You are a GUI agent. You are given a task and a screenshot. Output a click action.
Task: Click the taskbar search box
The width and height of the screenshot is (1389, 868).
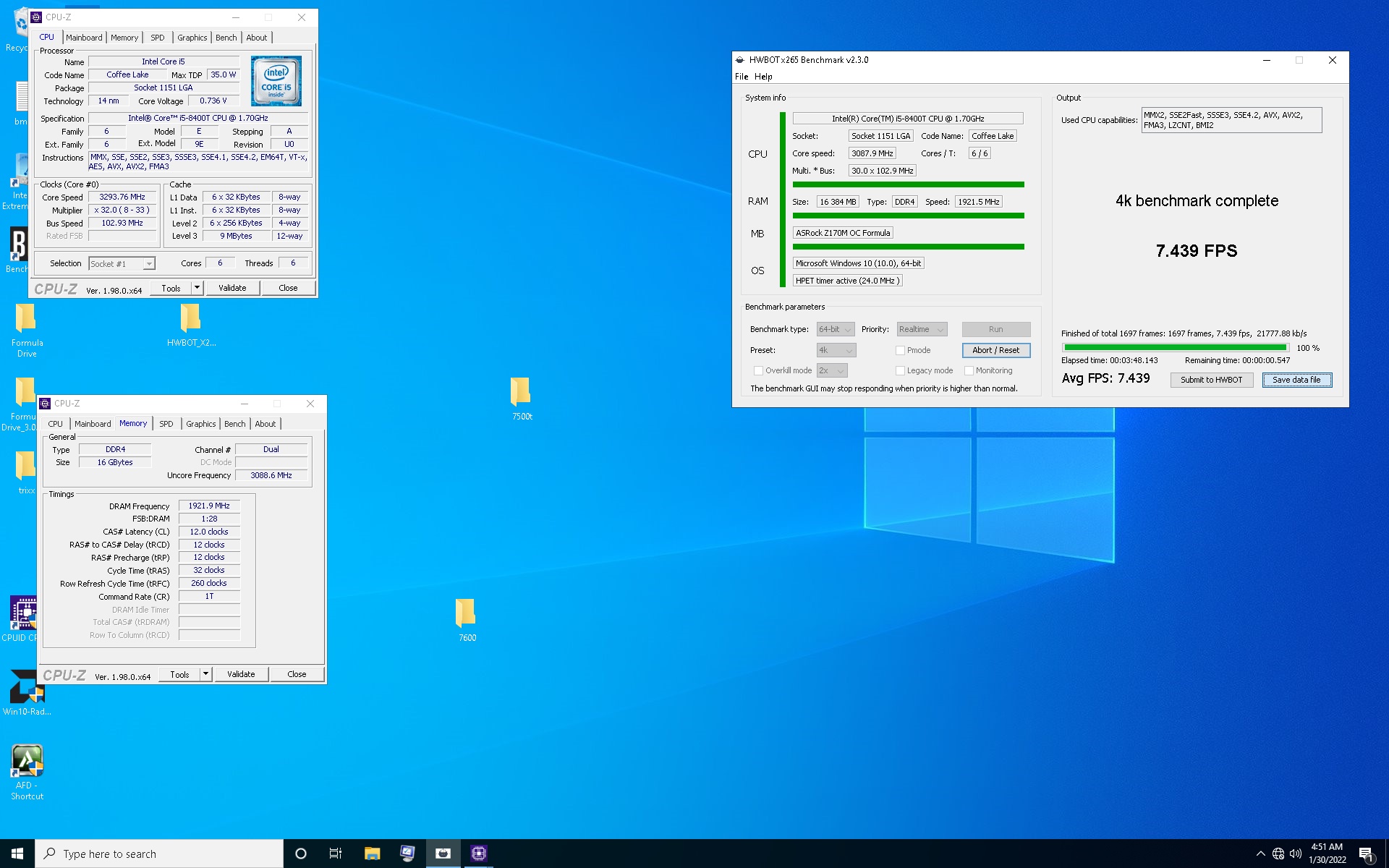159,854
